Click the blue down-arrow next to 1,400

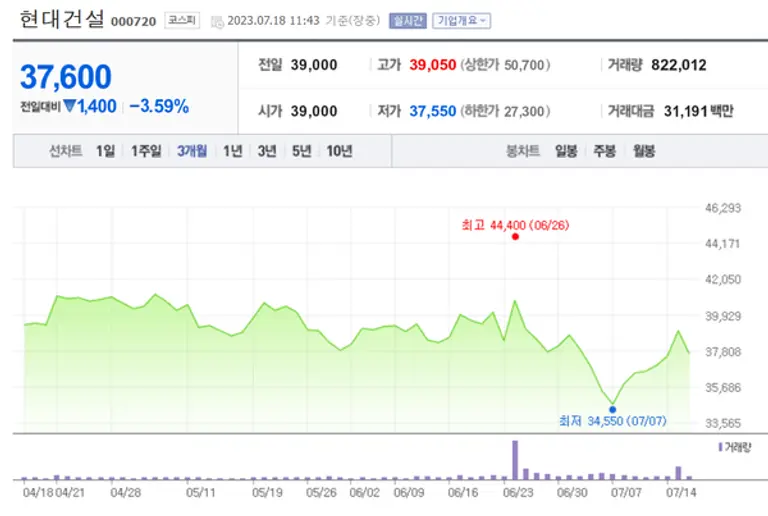pos(69,106)
